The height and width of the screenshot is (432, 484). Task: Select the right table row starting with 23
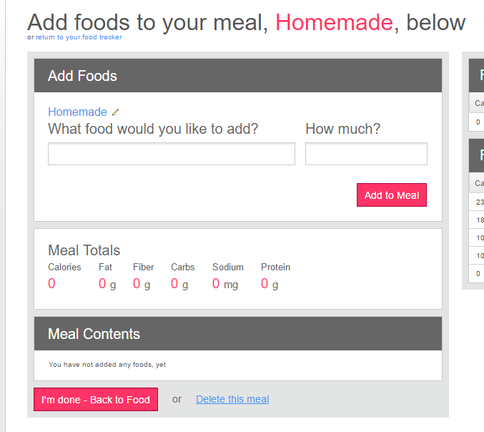[476, 202]
